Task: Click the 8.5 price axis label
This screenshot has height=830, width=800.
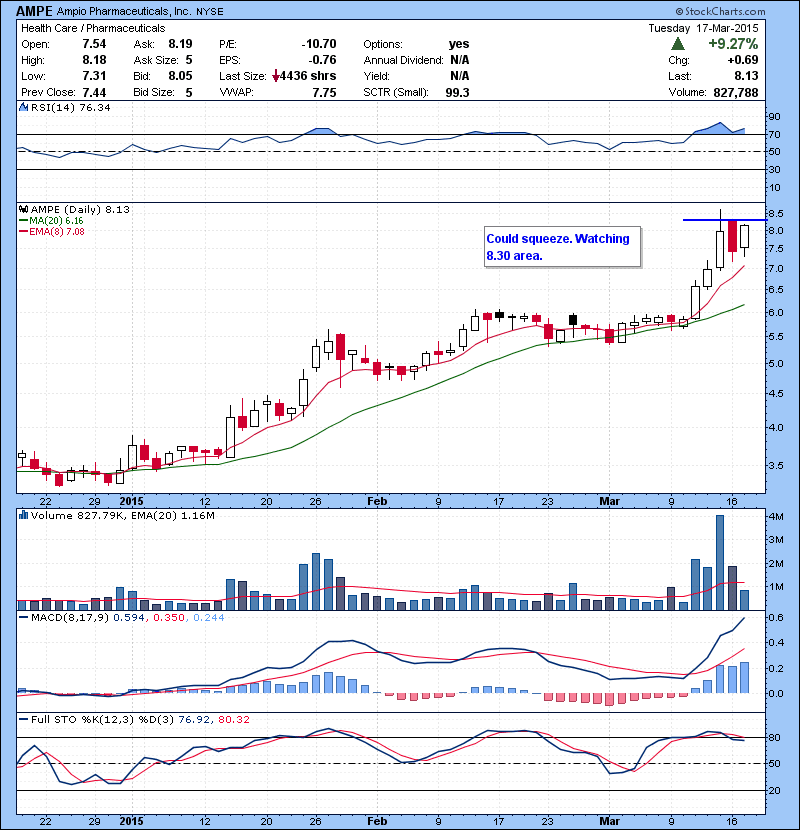Action: pyautogui.click(x=776, y=214)
